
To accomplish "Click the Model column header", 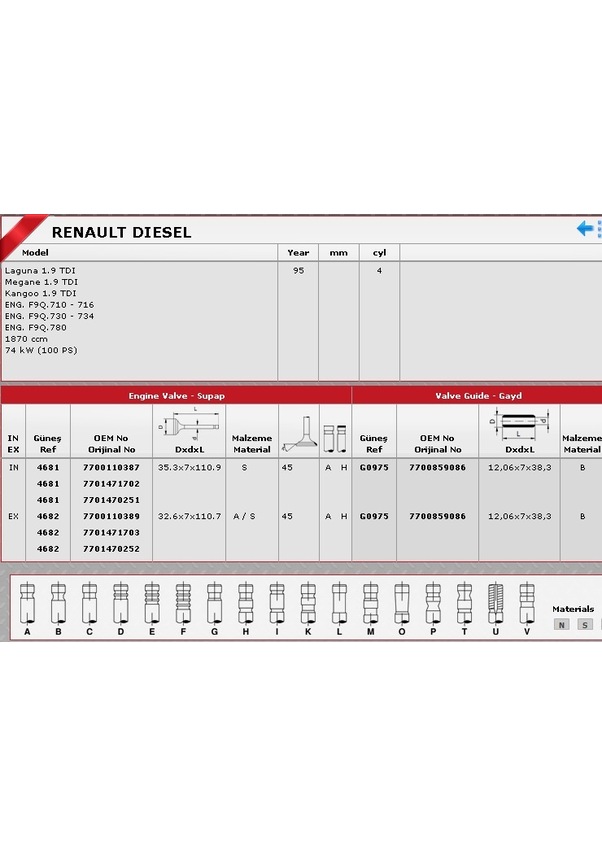I will pyautogui.click(x=35, y=253).
